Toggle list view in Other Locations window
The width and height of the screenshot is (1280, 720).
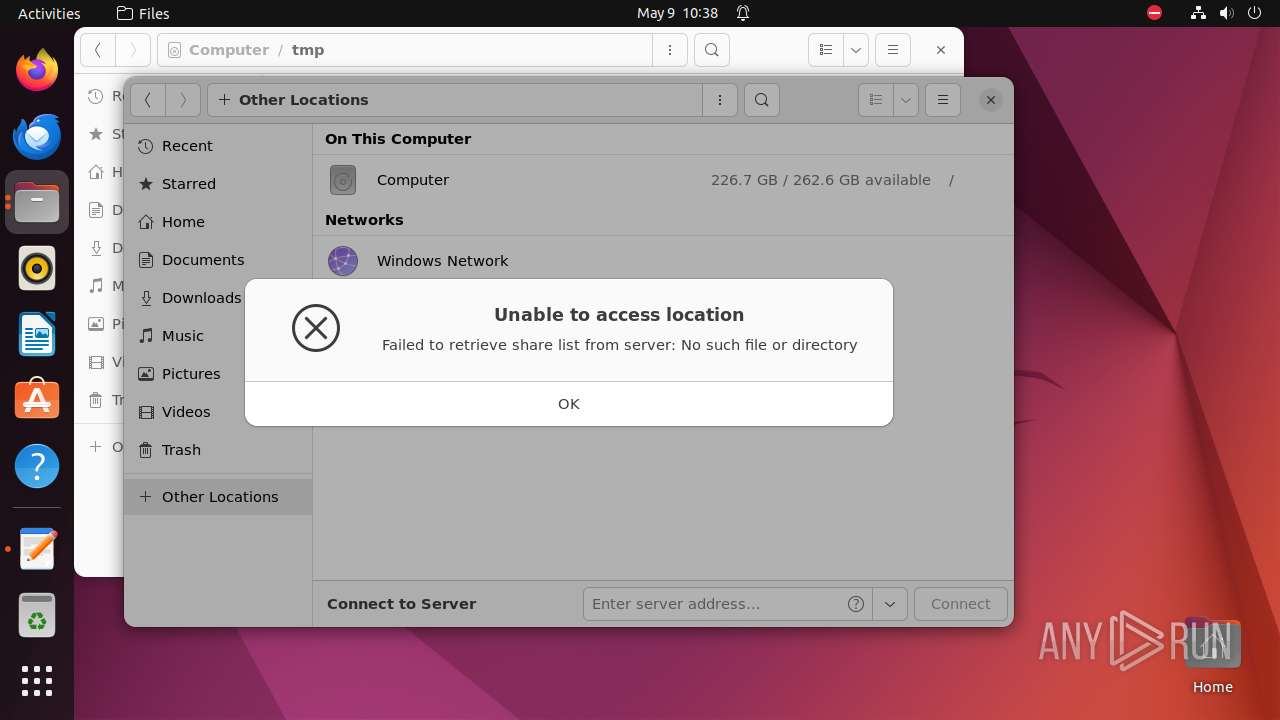pyautogui.click(x=876, y=100)
